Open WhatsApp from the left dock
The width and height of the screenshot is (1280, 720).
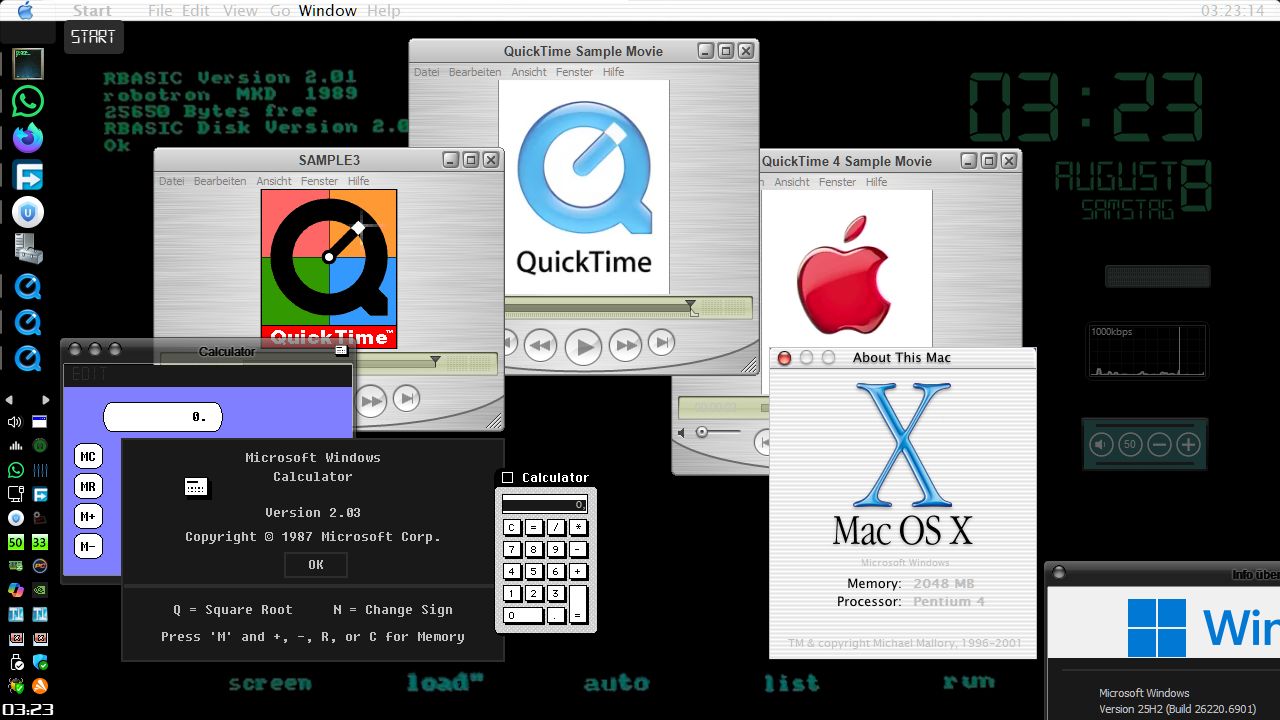pyautogui.click(x=28, y=101)
